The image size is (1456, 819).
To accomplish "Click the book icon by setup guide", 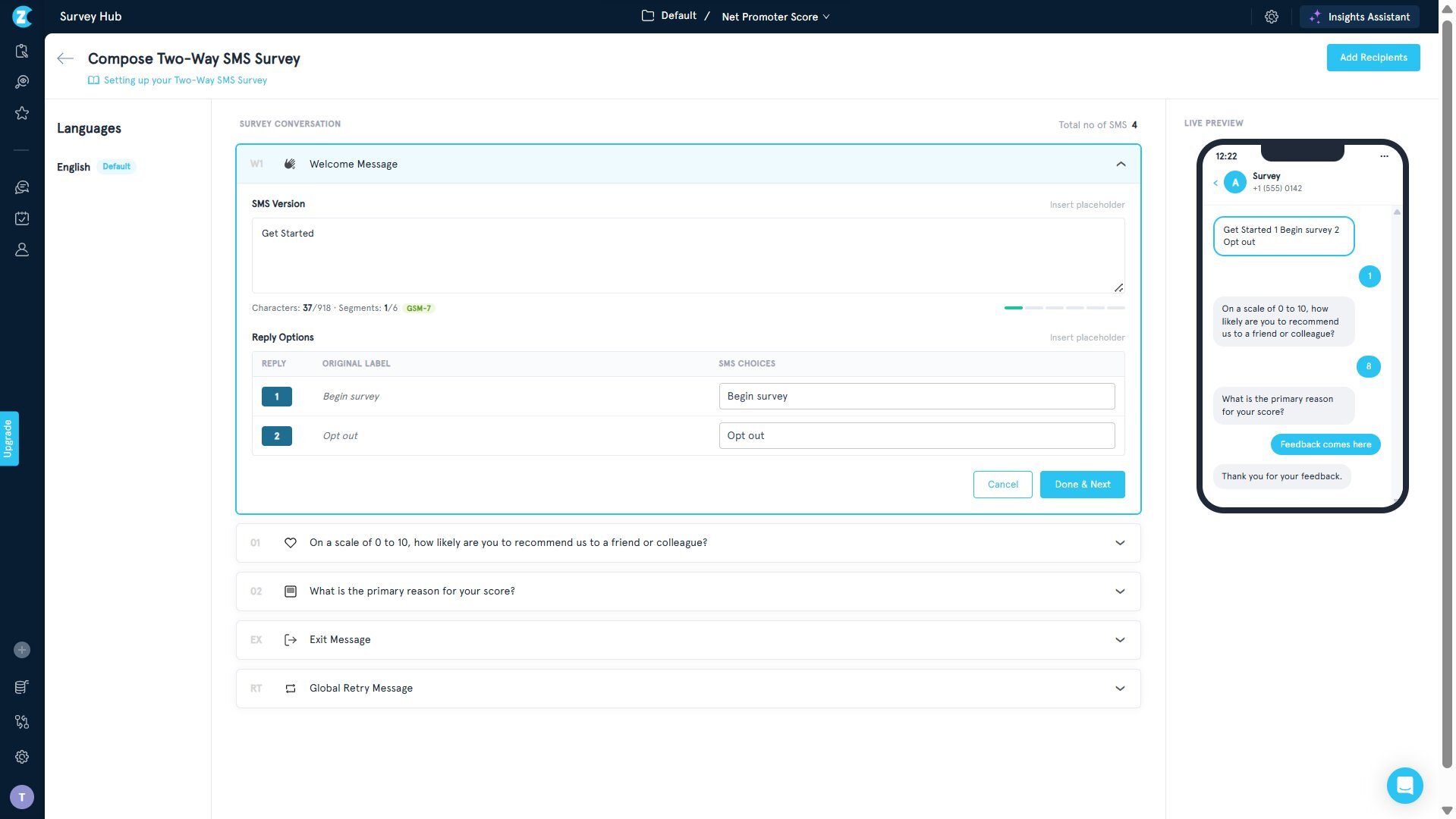I will pyautogui.click(x=93, y=80).
